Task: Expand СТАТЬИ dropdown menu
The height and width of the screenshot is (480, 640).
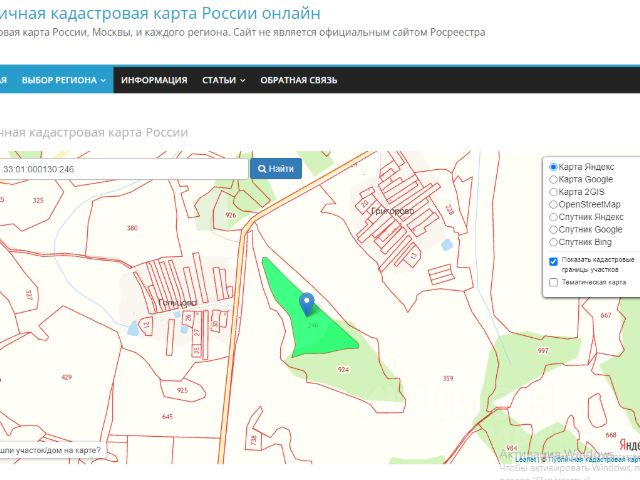Action: click(223, 80)
